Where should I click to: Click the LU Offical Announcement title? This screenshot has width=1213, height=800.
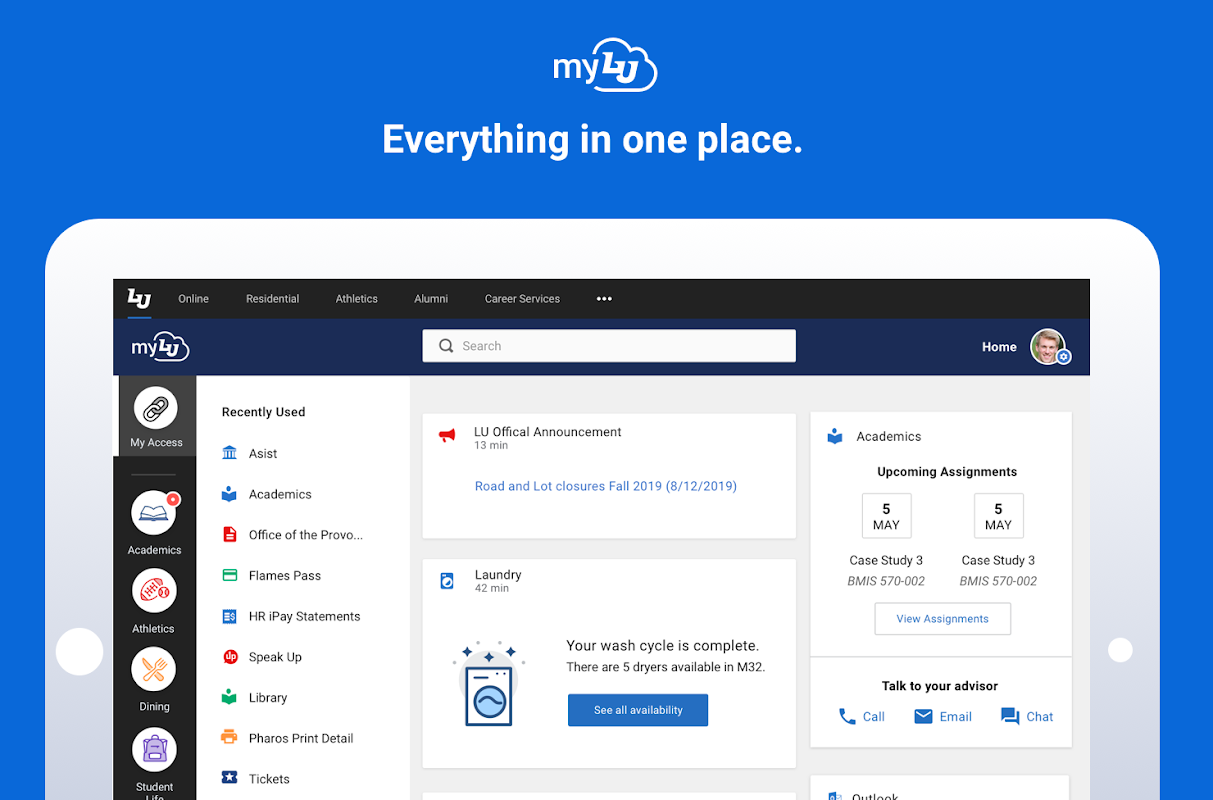pos(548,432)
